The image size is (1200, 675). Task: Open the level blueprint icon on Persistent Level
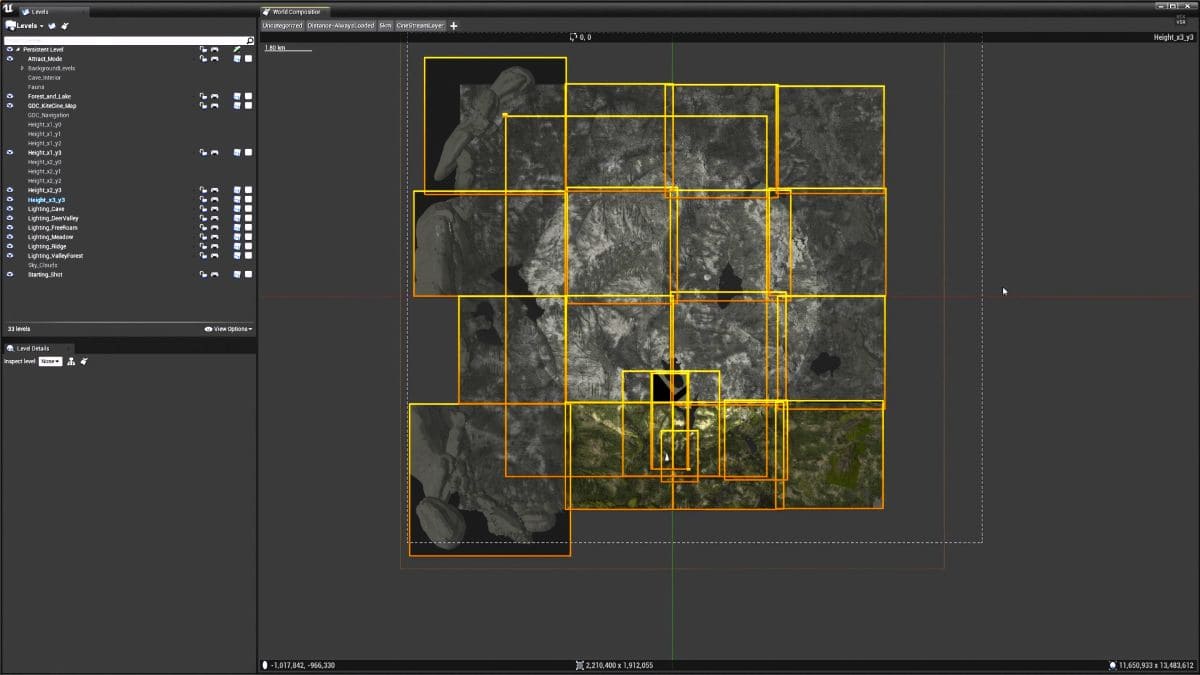(x=237, y=48)
